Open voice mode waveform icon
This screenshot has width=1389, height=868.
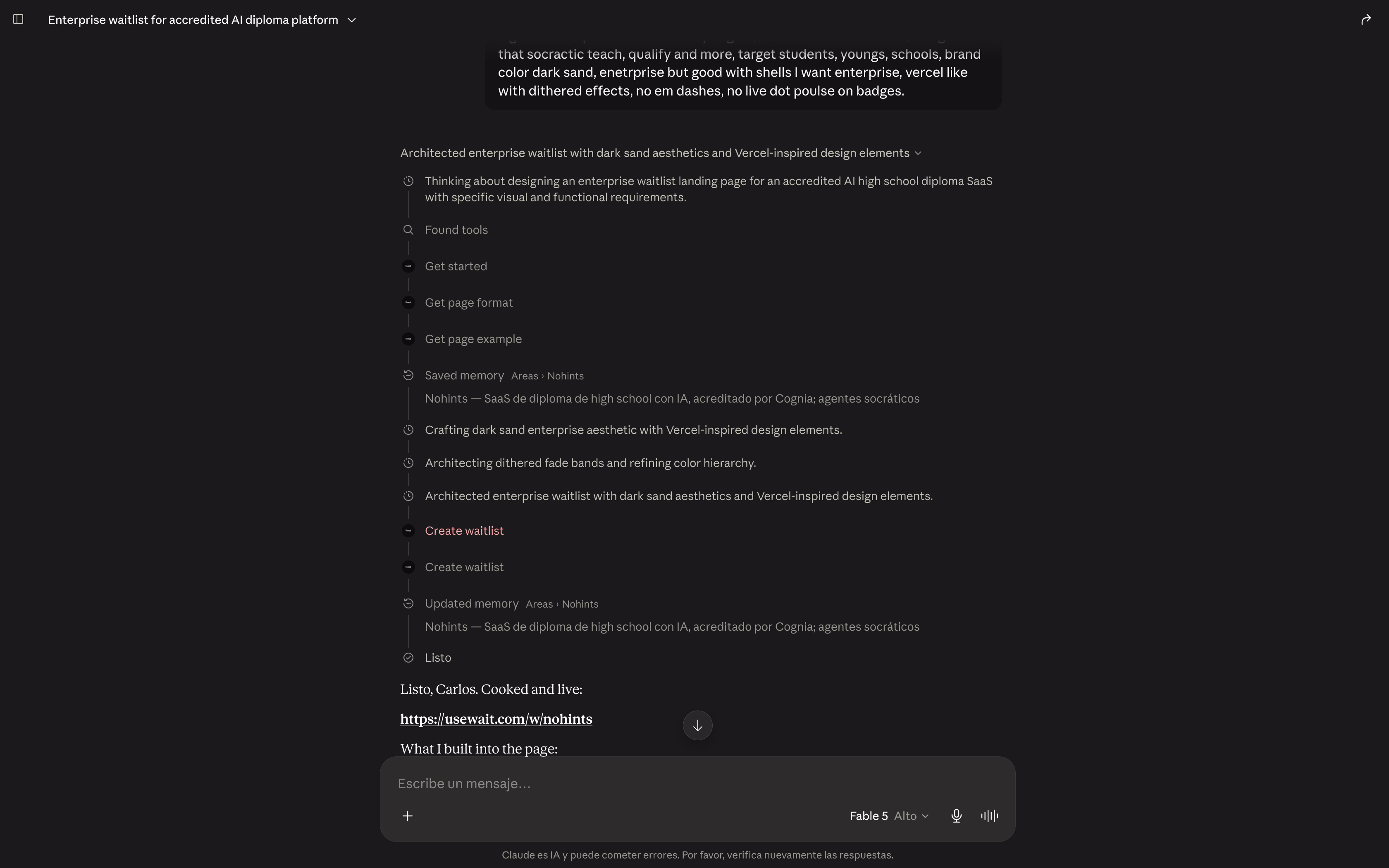pyautogui.click(x=990, y=816)
